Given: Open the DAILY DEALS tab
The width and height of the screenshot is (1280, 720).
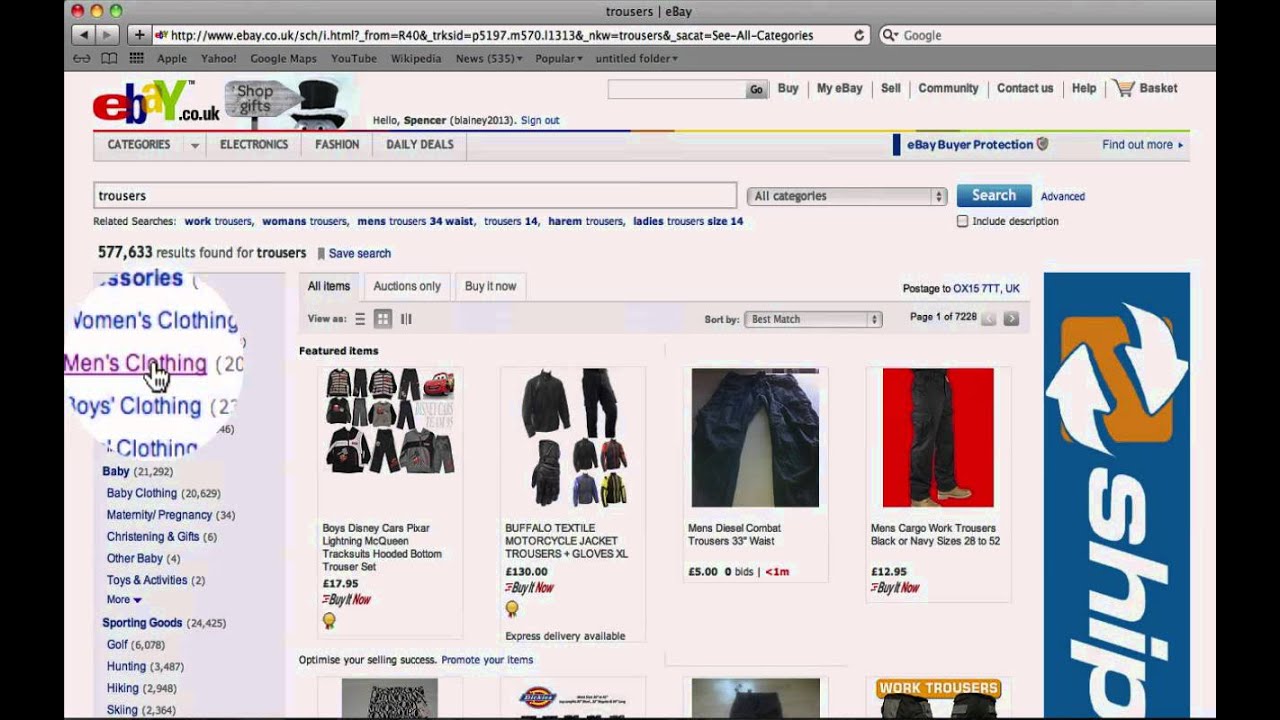Looking at the screenshot, I should point(420,145).
